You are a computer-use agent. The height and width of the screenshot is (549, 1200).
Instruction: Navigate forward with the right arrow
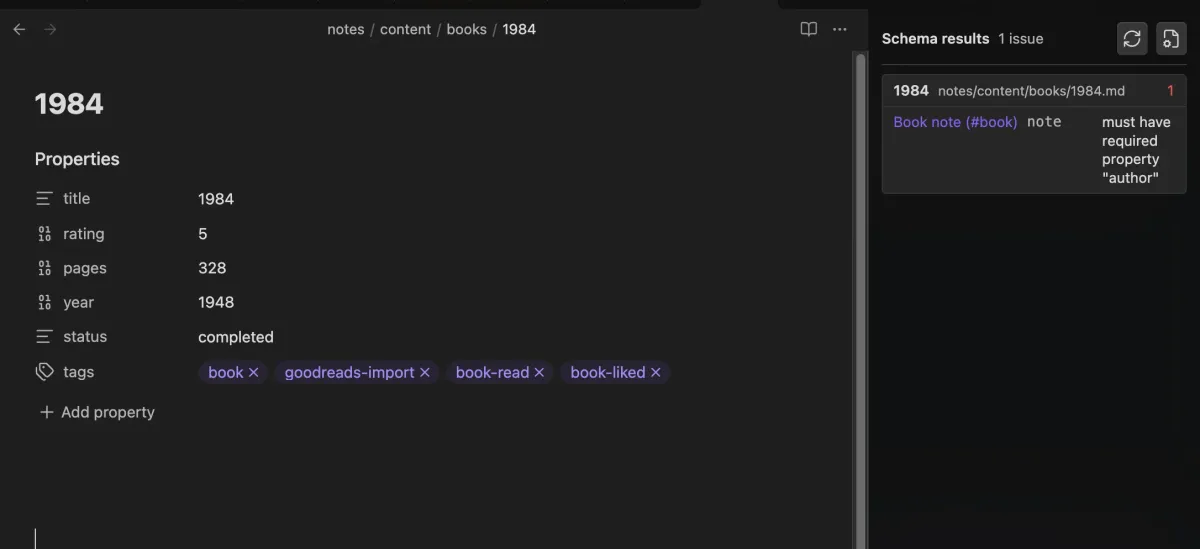[50, 29]
